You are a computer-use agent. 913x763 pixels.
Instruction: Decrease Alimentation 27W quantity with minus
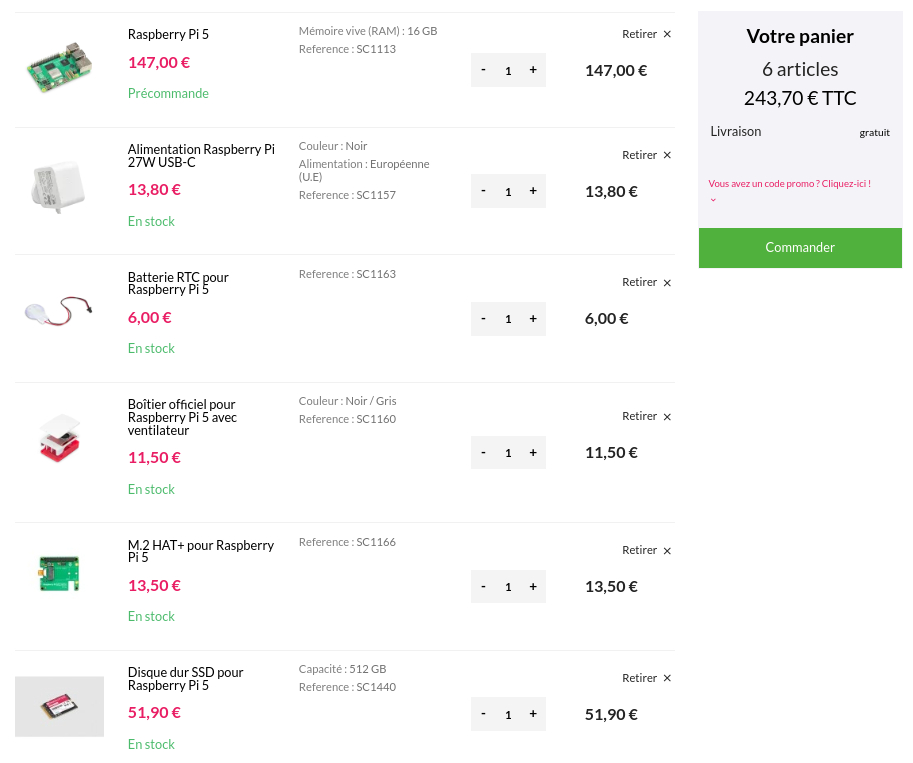[484, 191]
